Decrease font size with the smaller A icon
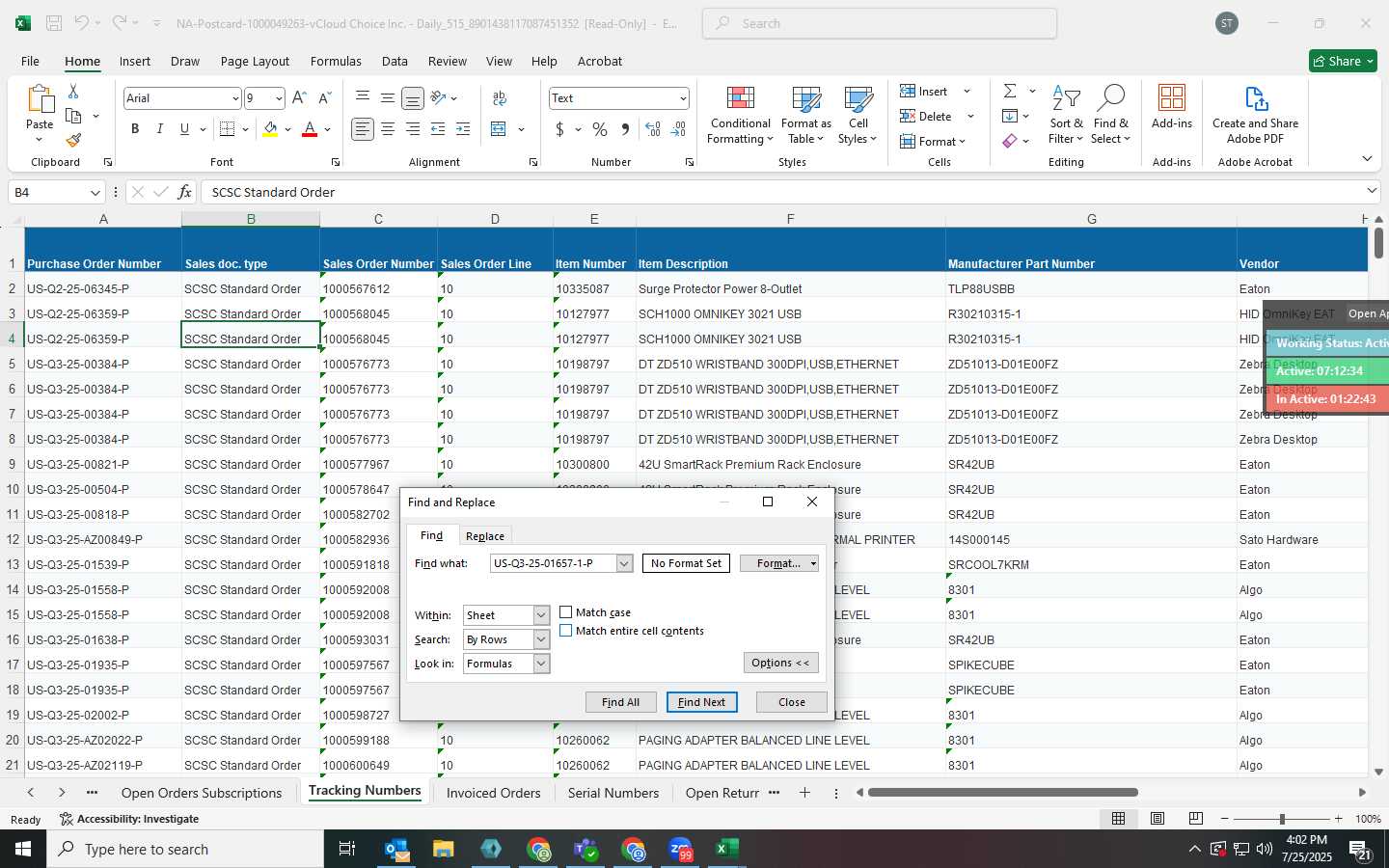 click(325, 97)
